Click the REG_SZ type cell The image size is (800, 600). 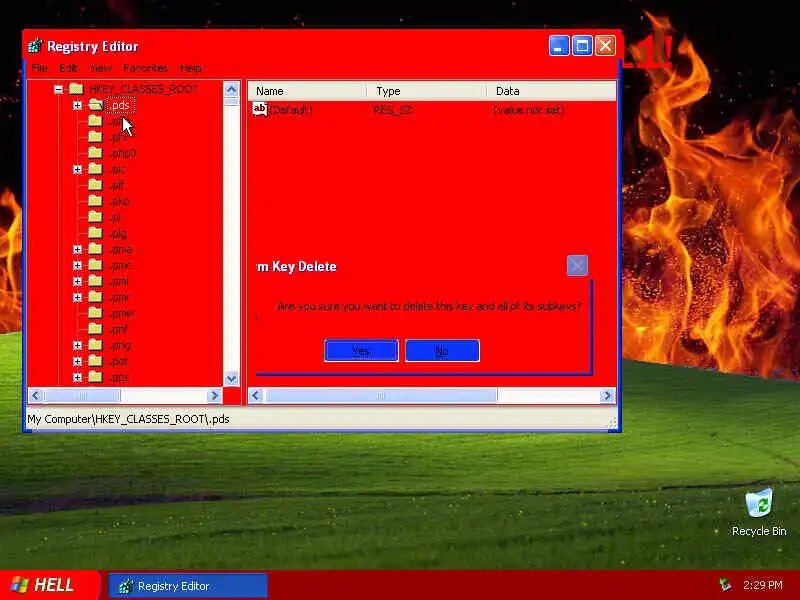392,110
